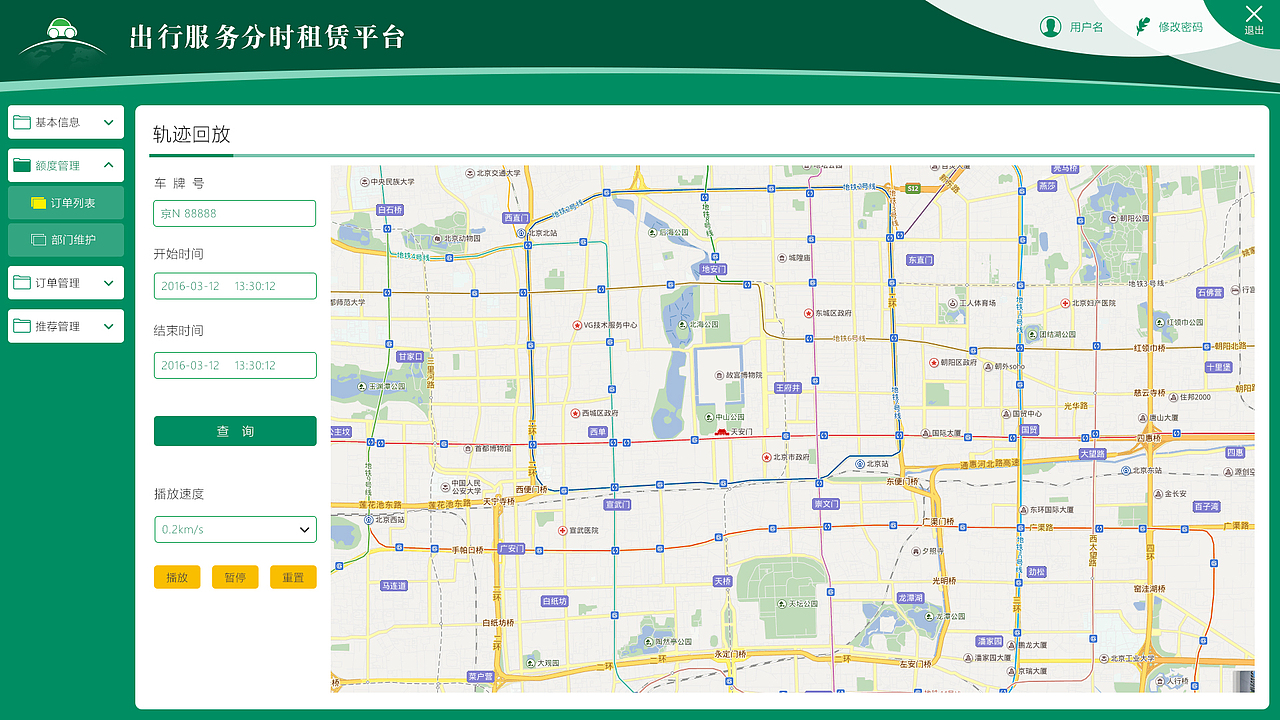Click the 播放 playback button

pos(177,577)
